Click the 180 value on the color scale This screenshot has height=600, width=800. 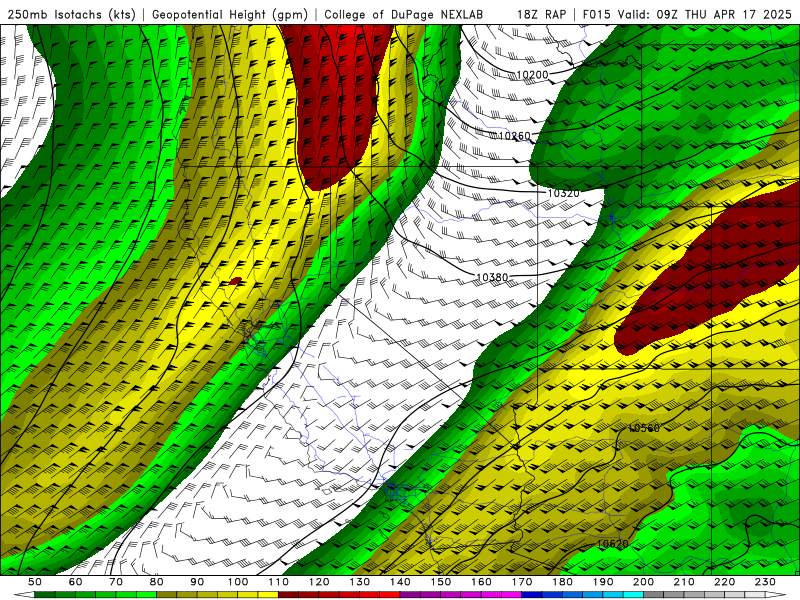[563, 582]
